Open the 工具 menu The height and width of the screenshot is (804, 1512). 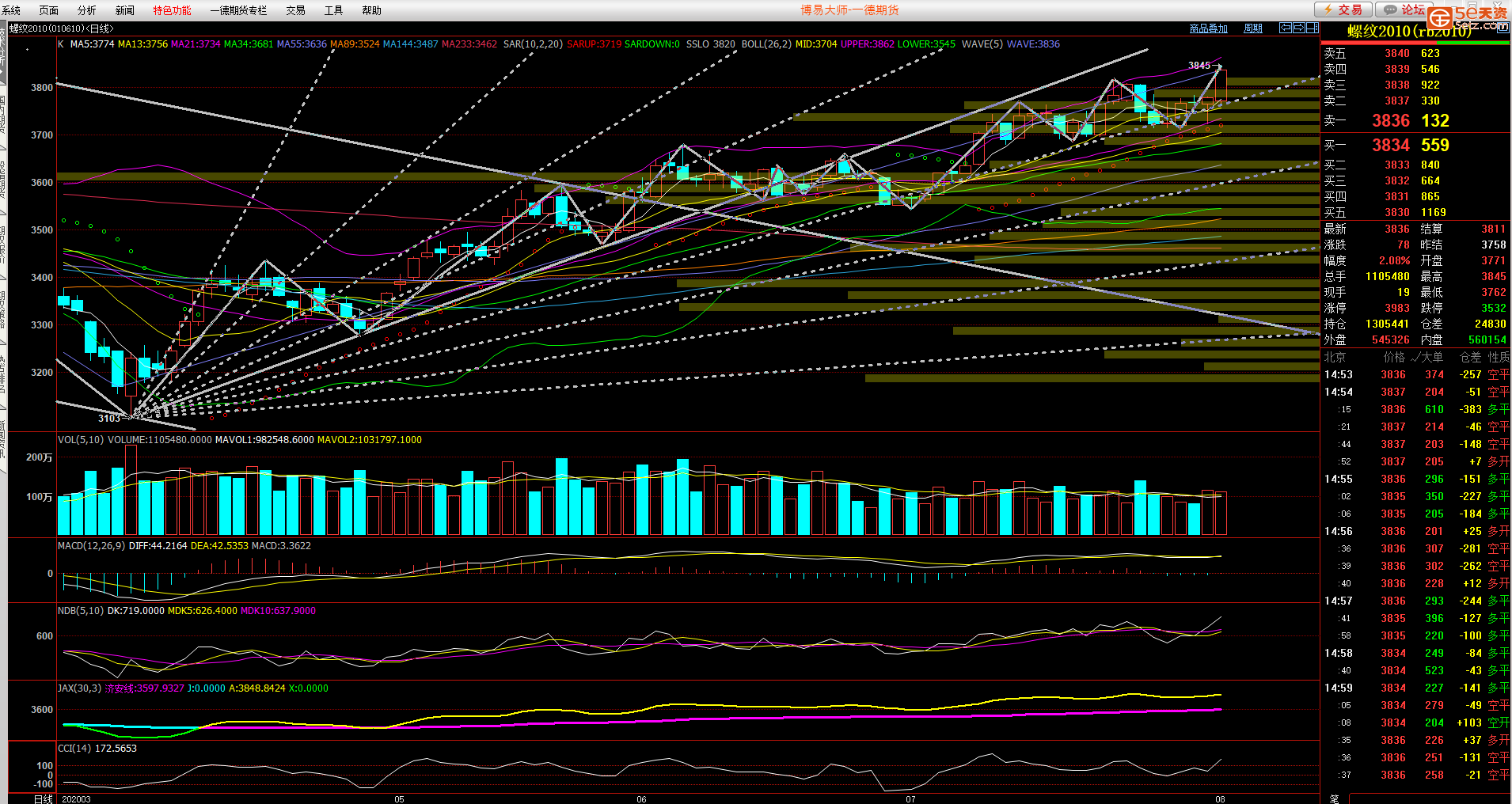point(333,10)
